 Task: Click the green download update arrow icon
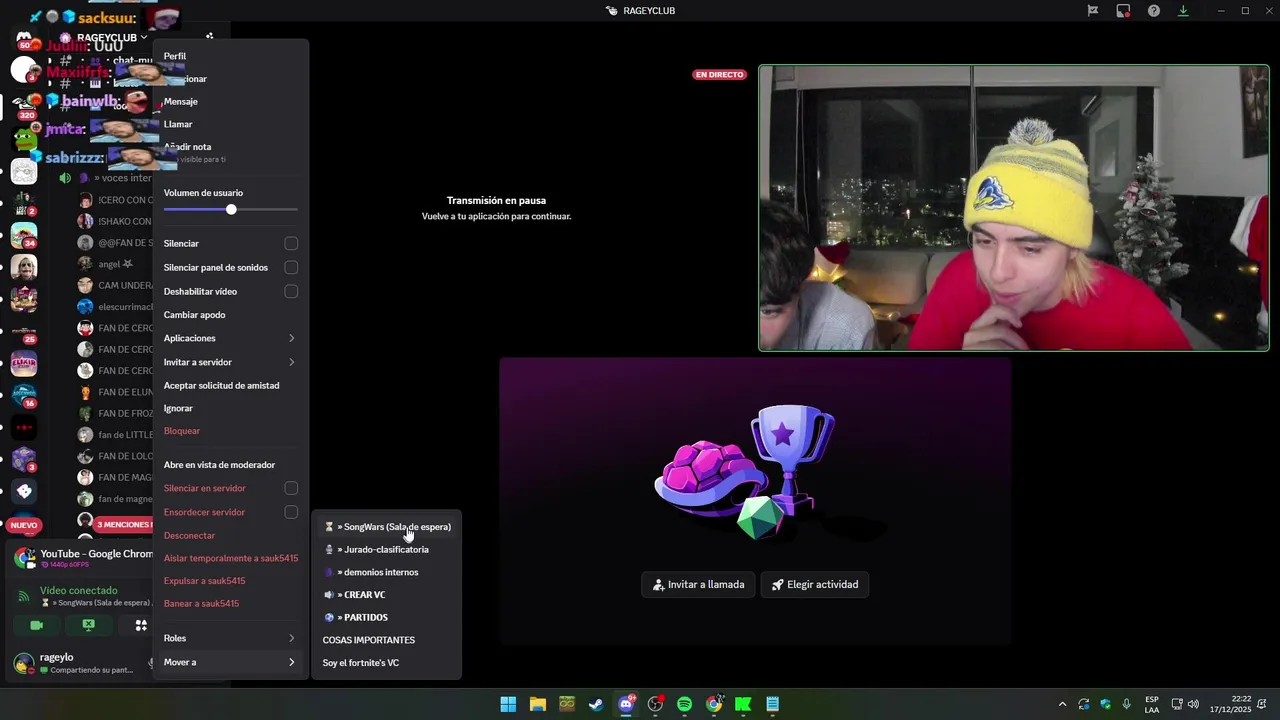[1183, 11]
